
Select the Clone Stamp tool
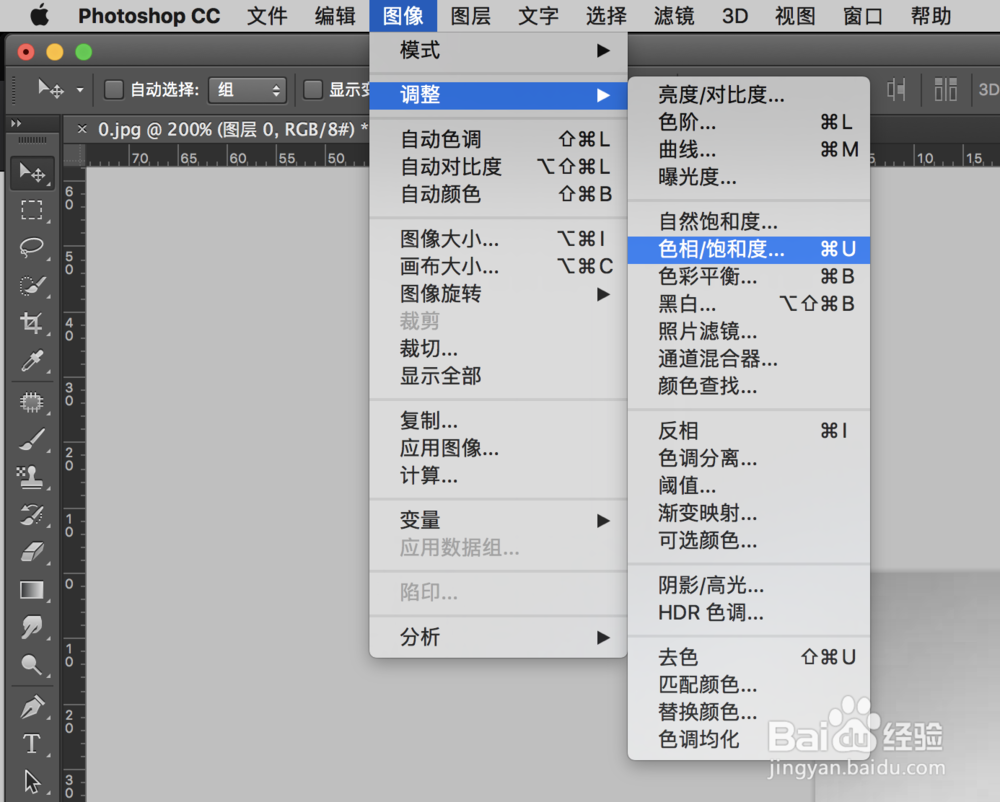[x=31, y=477]
